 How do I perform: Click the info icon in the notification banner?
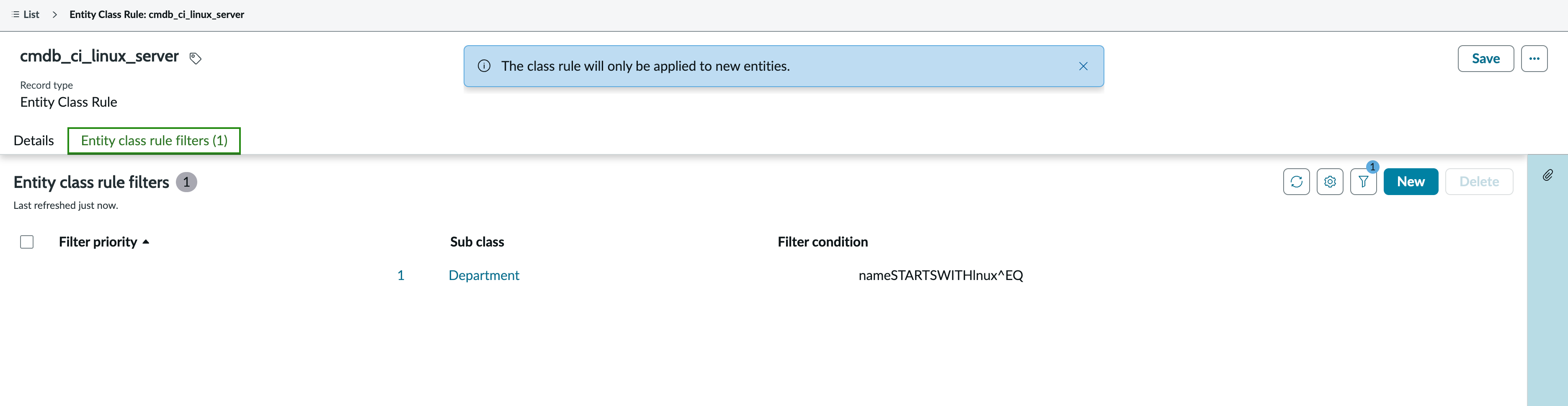484,66
